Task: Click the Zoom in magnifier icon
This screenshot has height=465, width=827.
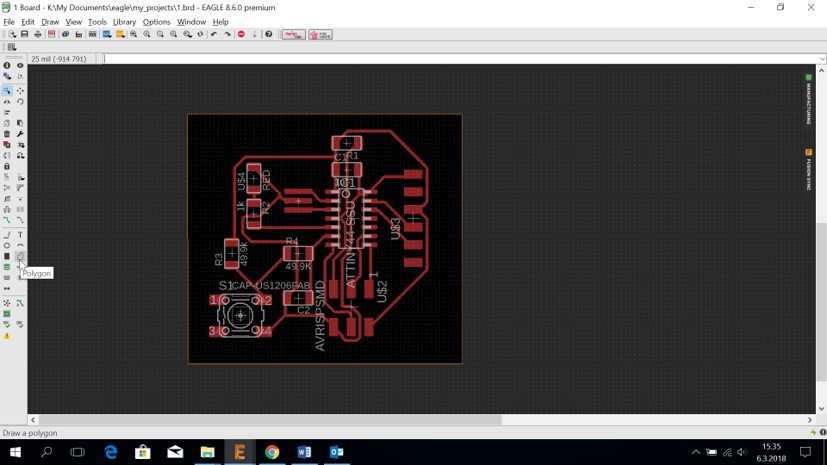Action: pyautogui.click(x=147, y=34)
